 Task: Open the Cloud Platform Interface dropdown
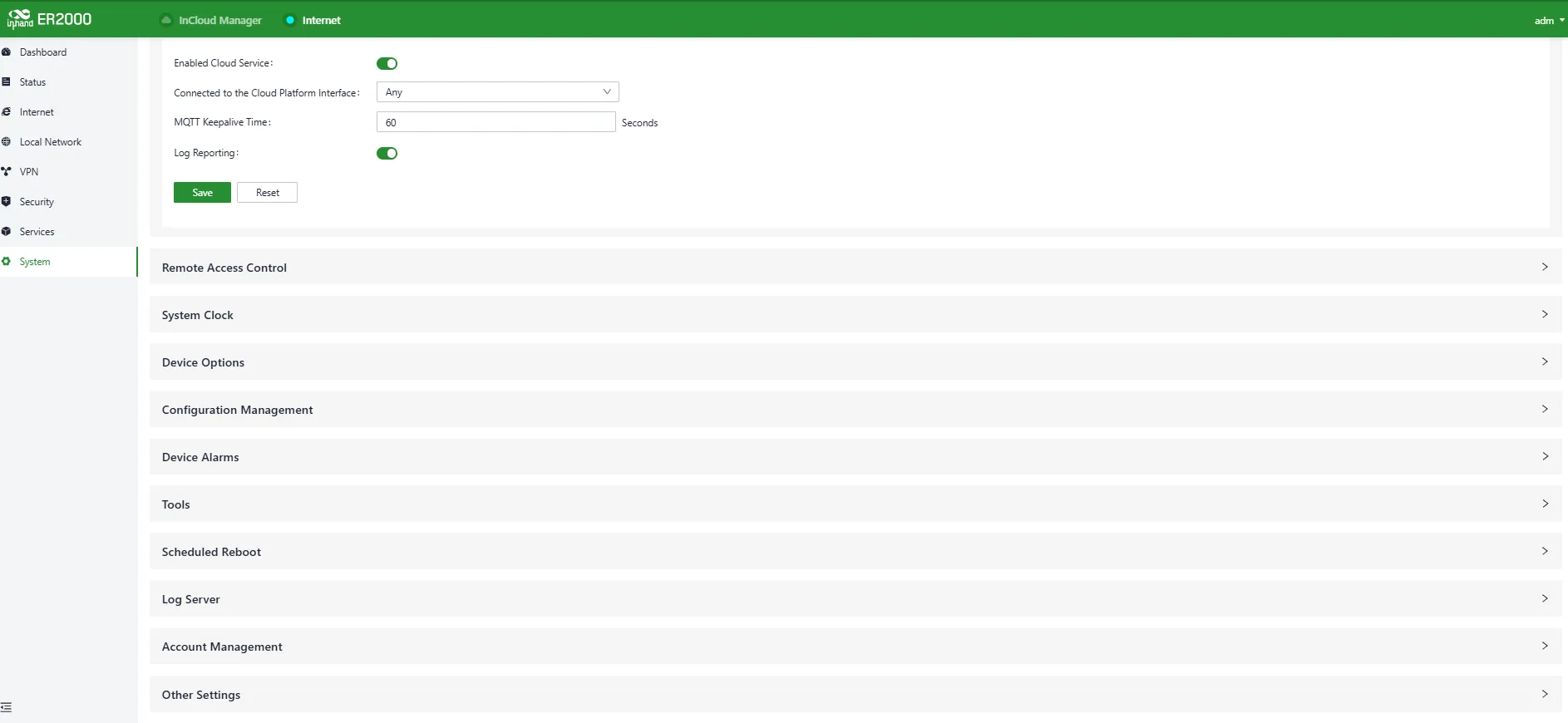coord(497,92)
